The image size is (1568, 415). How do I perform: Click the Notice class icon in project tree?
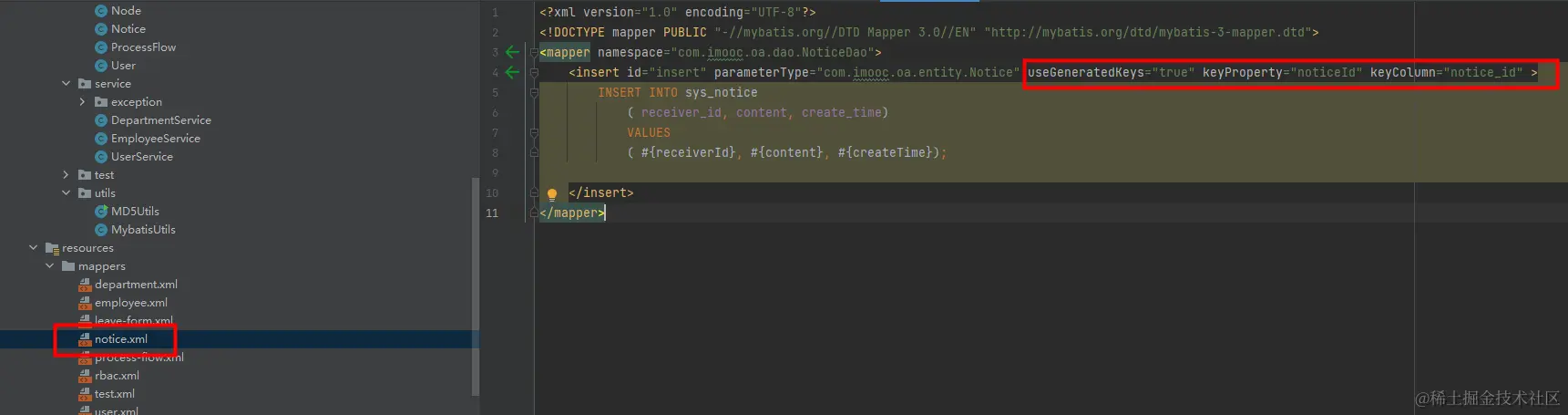coord(101,29)
